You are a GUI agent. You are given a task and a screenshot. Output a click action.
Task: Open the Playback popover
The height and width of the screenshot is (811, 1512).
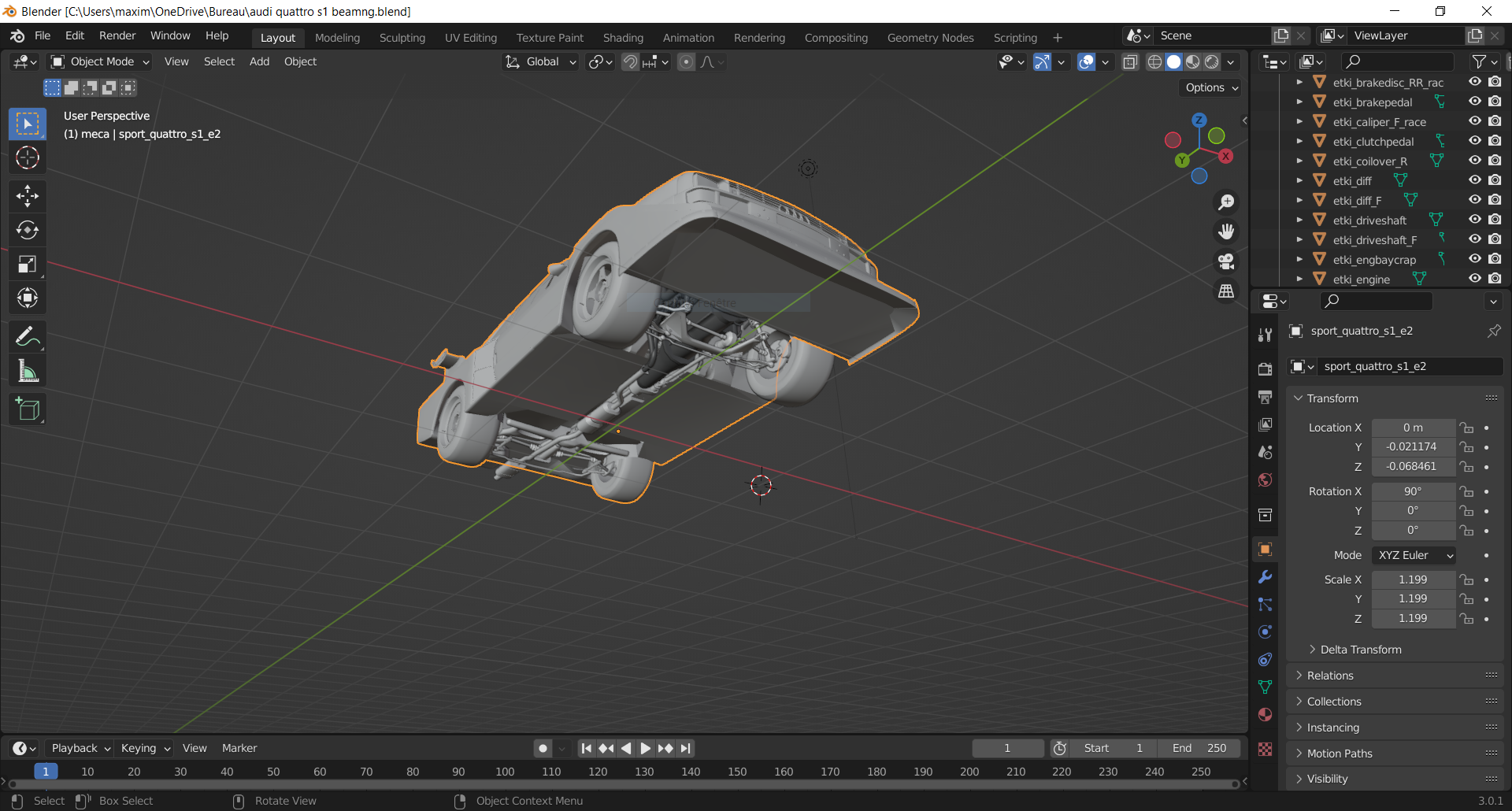pos(80,748)
